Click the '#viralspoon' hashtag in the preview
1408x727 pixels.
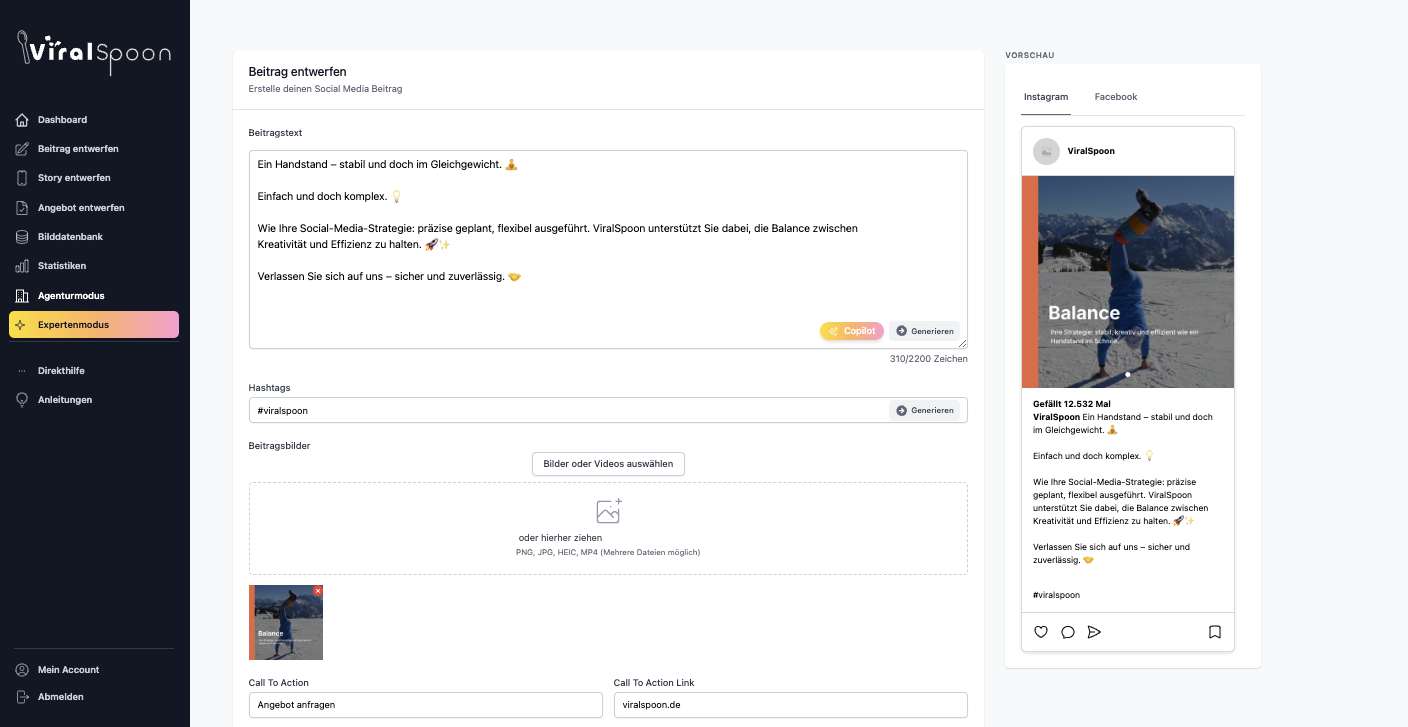(1056, 595)
